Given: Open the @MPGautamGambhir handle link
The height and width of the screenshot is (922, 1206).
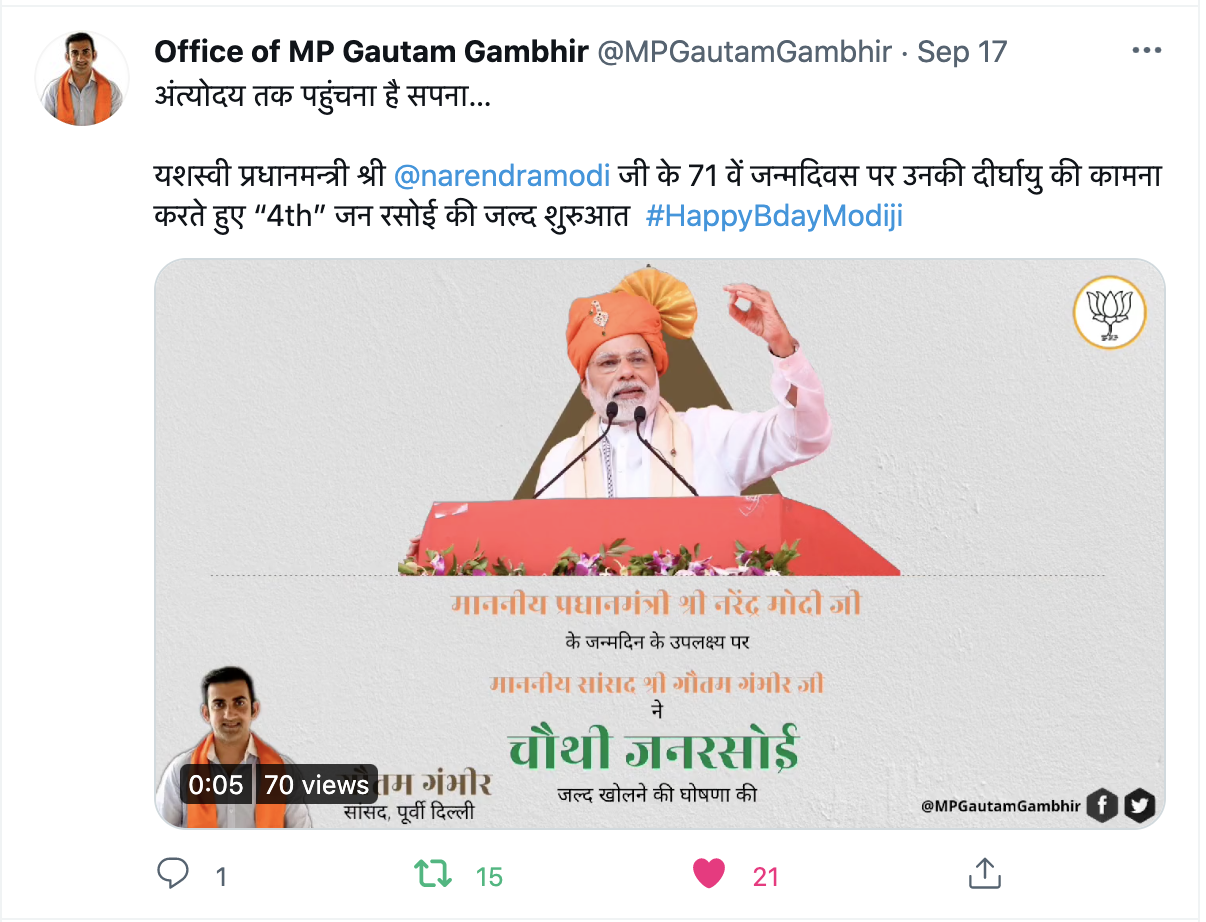Looking at the screenshot, I should [x=744, y=51].
